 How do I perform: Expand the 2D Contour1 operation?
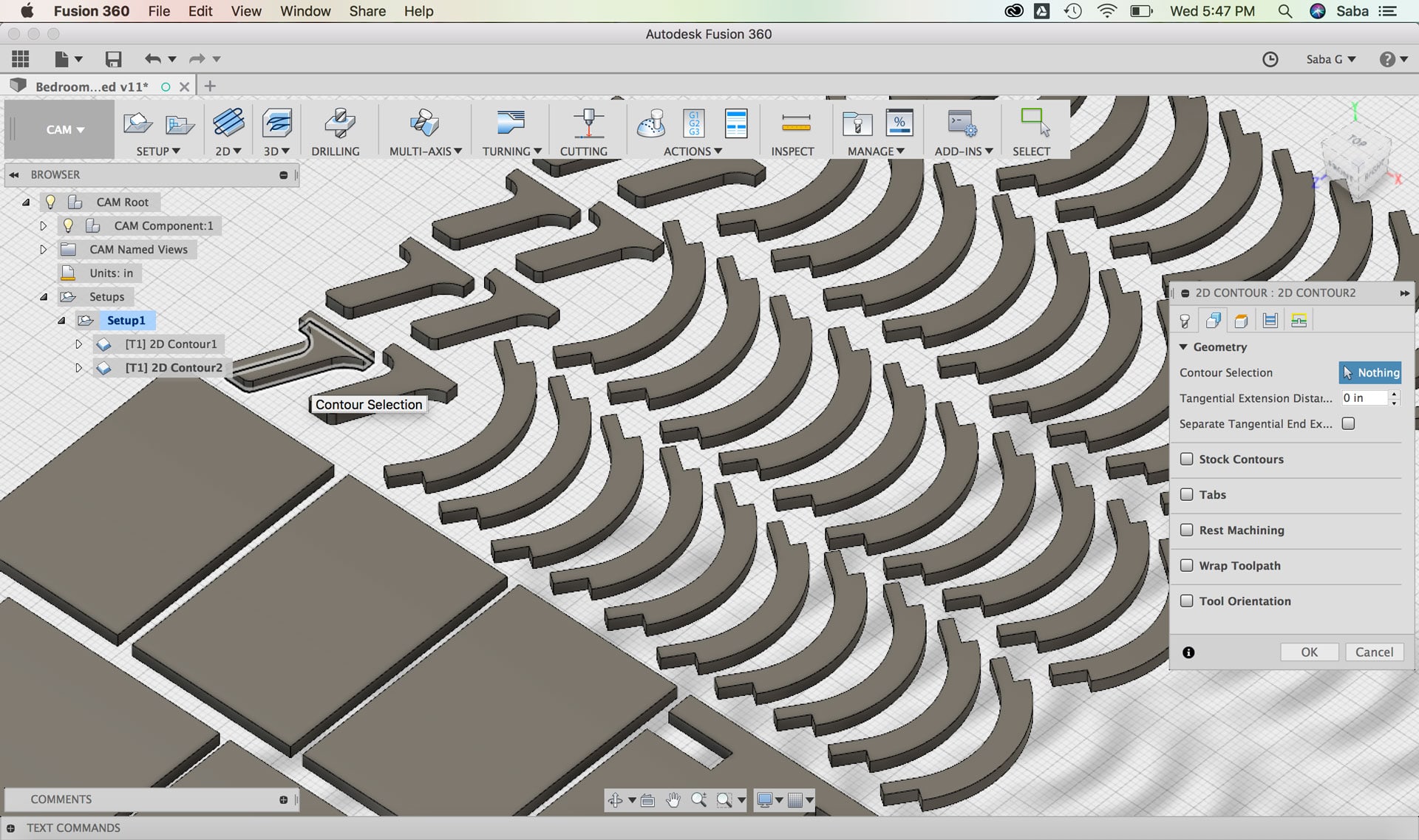coord(78,344)
